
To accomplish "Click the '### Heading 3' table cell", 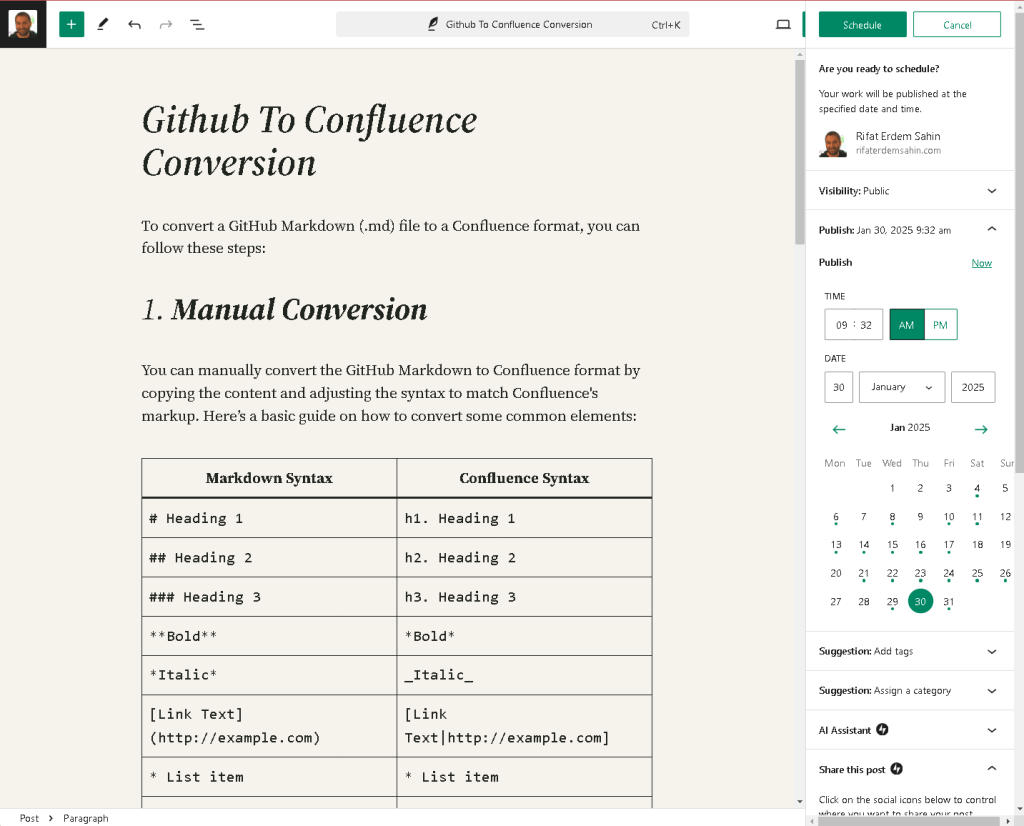I will click(269, 597).
